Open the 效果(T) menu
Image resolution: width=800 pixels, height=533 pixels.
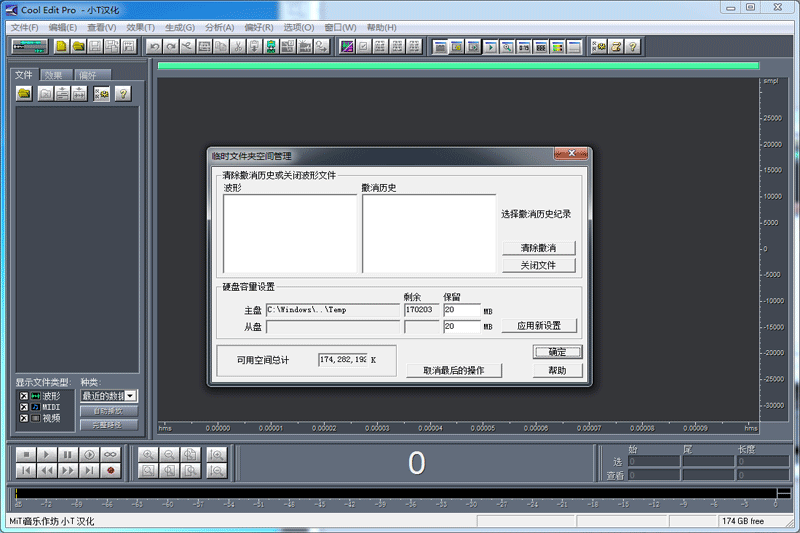pos(140,28)
